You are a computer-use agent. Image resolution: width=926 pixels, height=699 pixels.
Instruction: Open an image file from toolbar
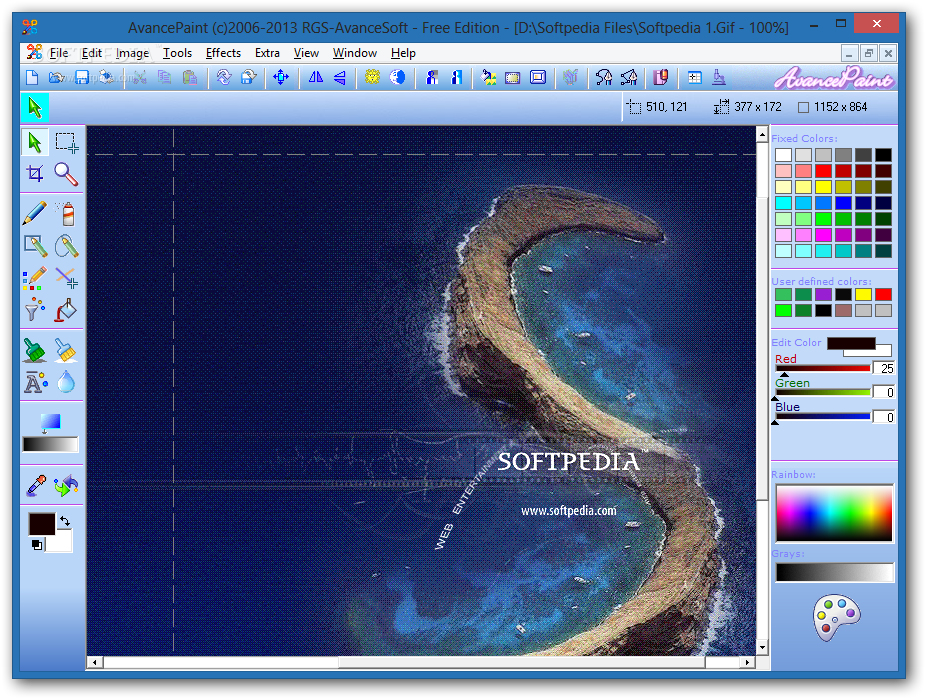pyautogui.click(x=57, y=77)
